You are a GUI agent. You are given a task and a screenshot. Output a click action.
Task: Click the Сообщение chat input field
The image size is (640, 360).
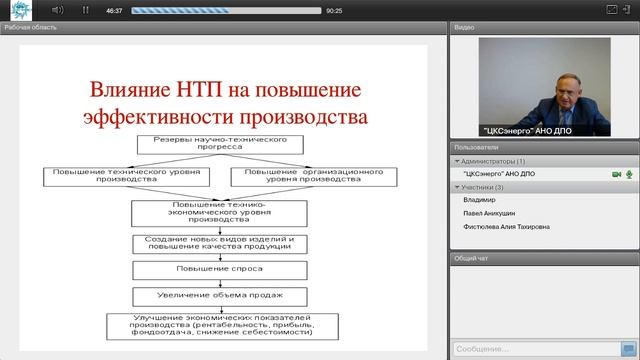pos(536,349)
